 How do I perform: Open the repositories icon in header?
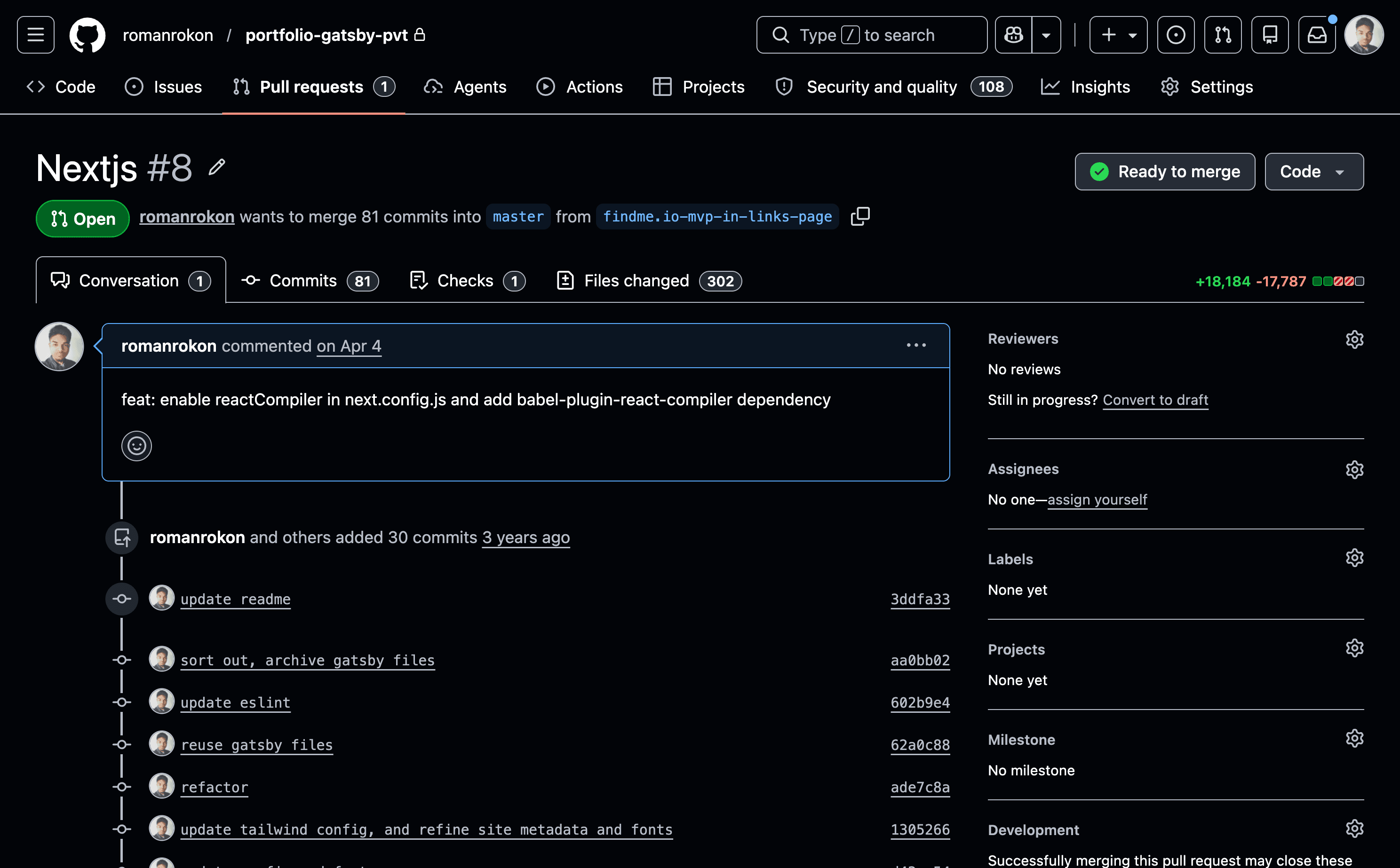pyautogui.click(x=1270, y=35)
